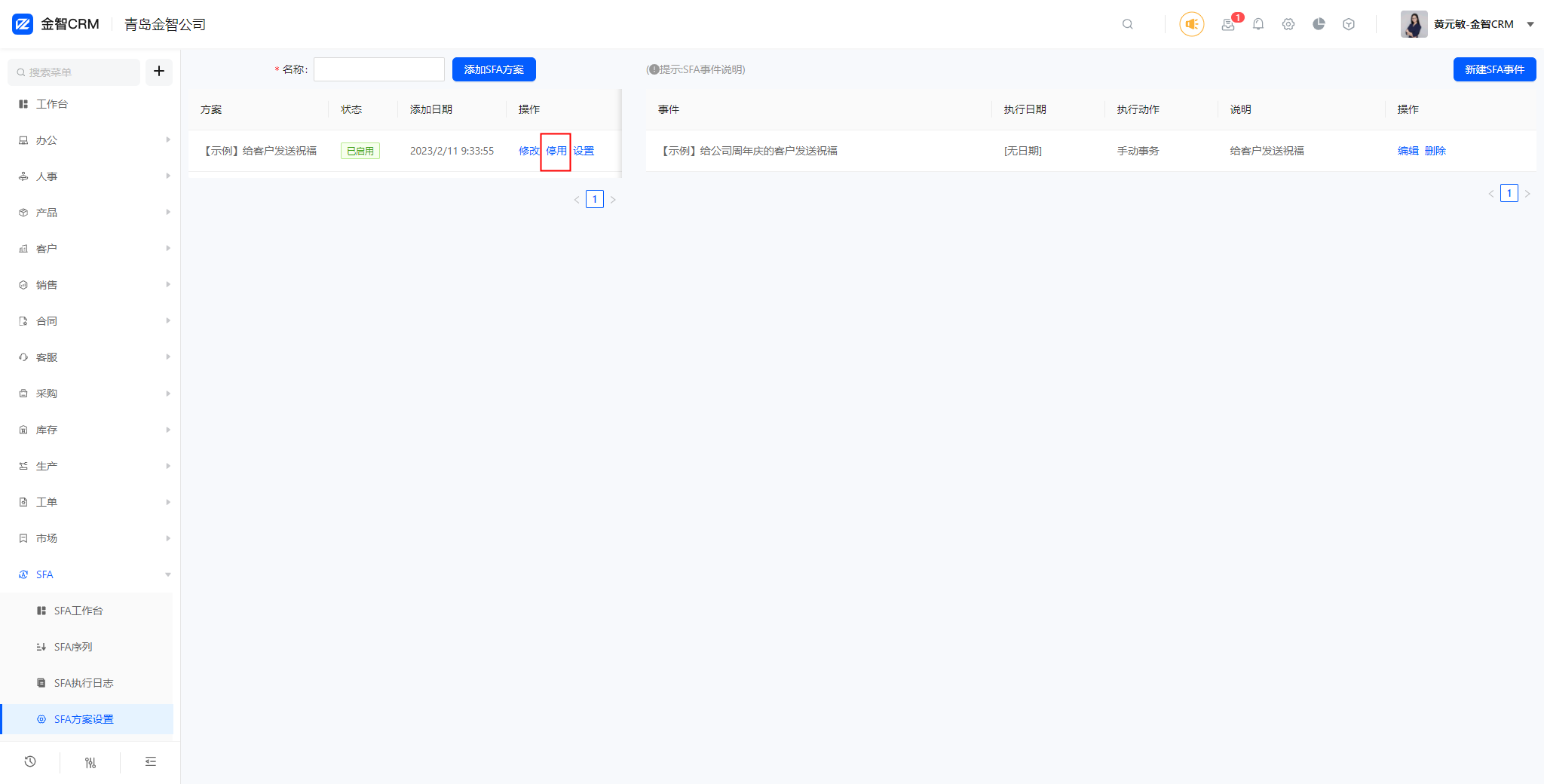Click 设置 link for the 示例 plan

584,151
